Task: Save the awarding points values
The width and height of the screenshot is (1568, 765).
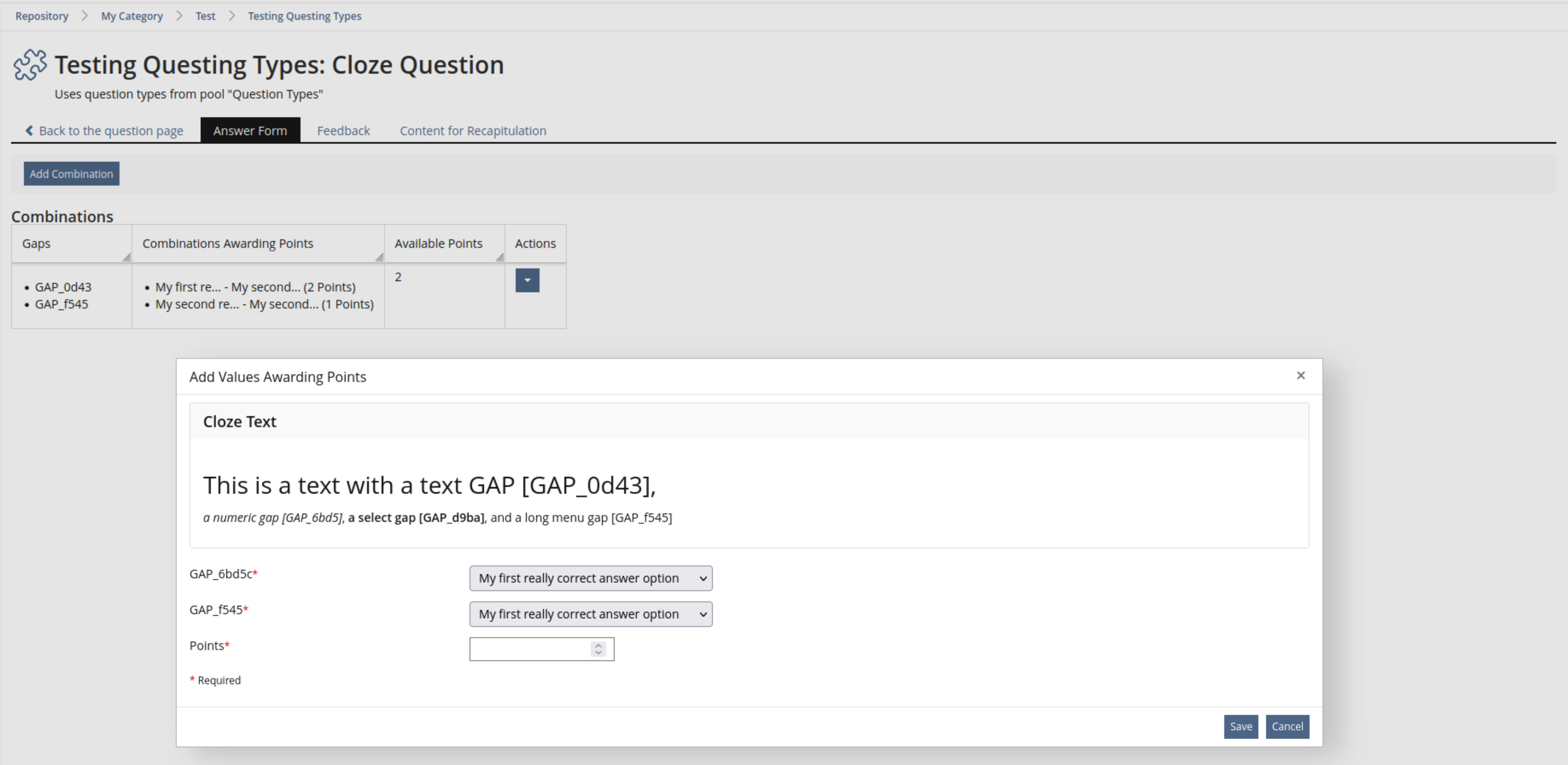Action: [1241, 727]
